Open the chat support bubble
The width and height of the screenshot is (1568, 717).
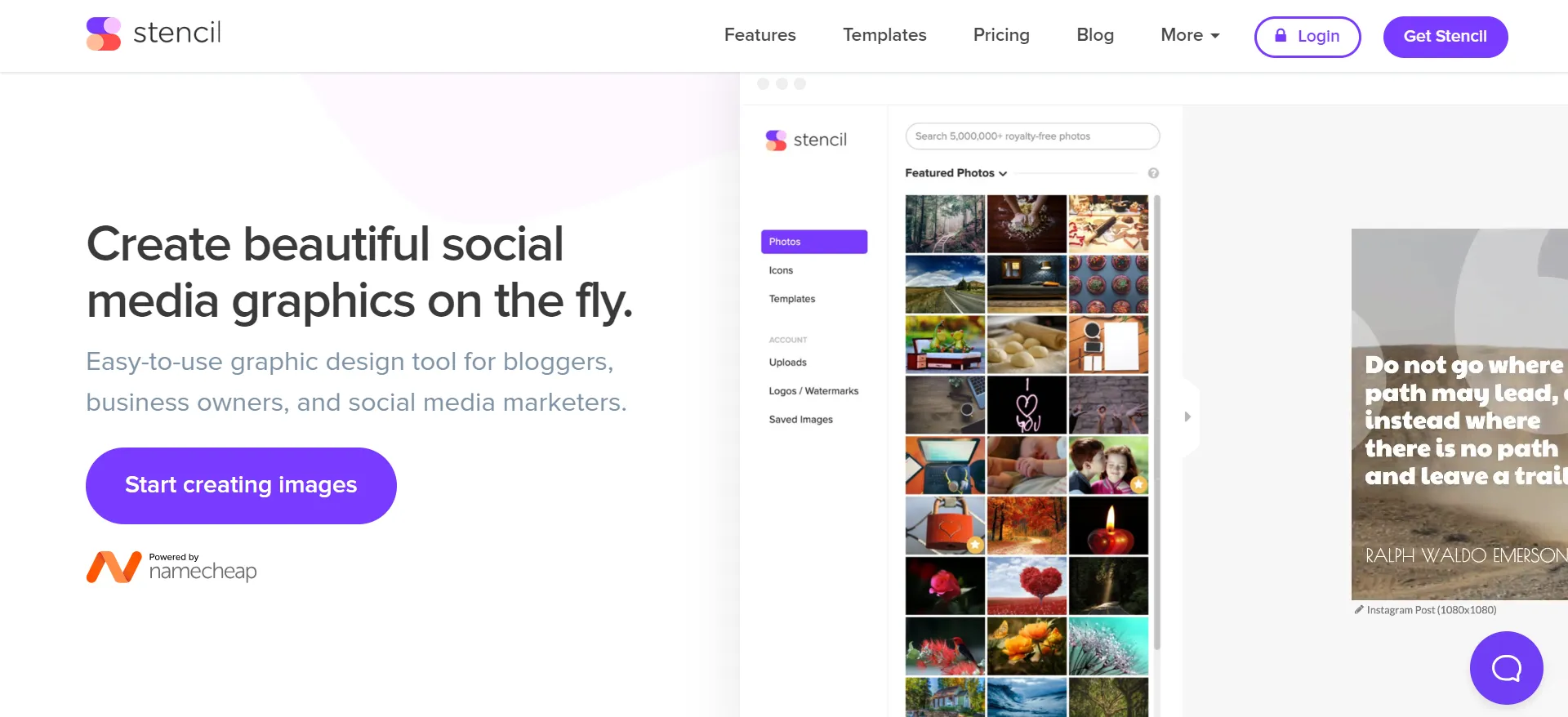pos(1506,668)
